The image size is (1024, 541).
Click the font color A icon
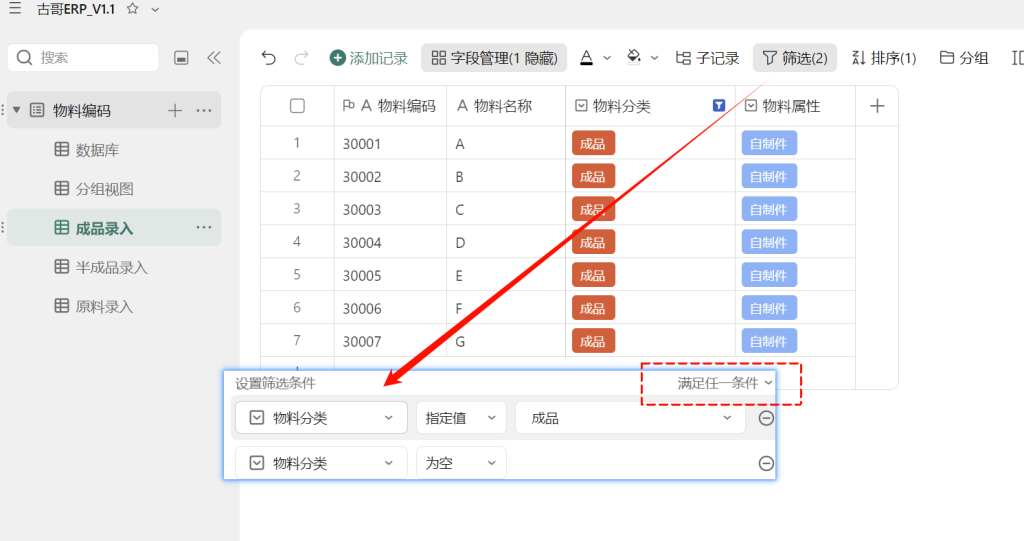(x=586, y=58)
